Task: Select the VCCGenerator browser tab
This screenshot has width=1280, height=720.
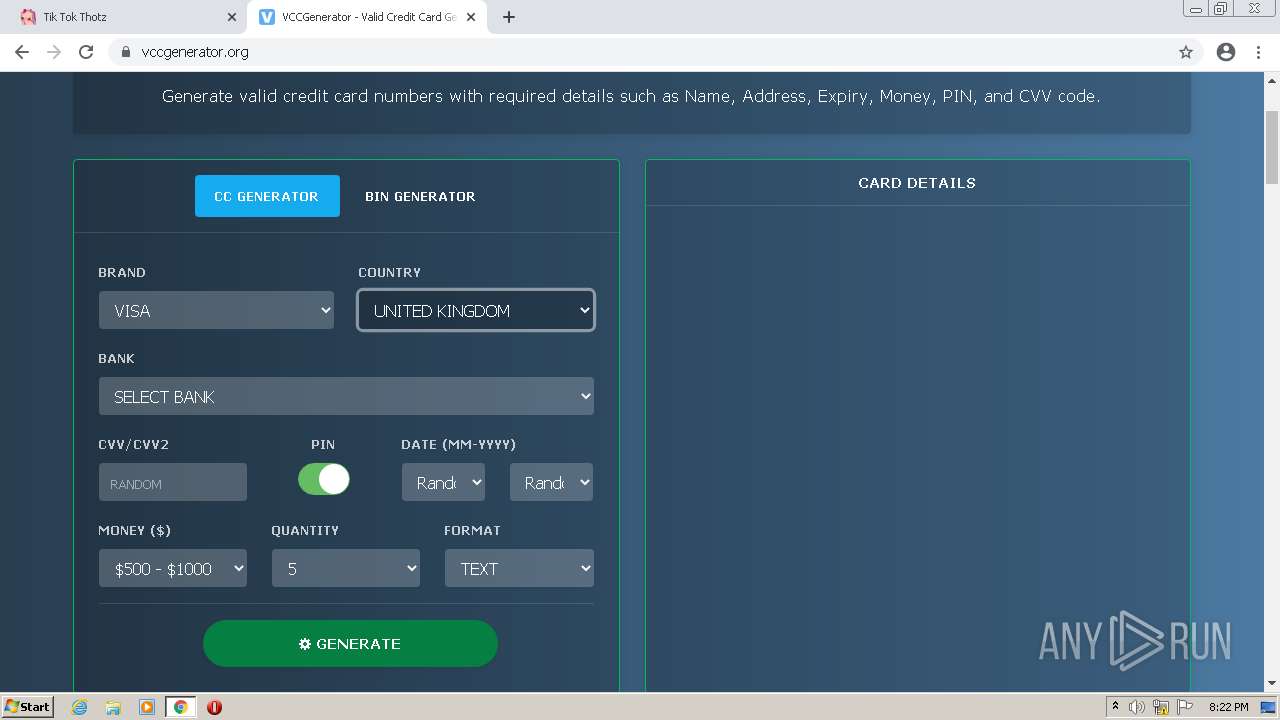Action: (x=366, y=17)
